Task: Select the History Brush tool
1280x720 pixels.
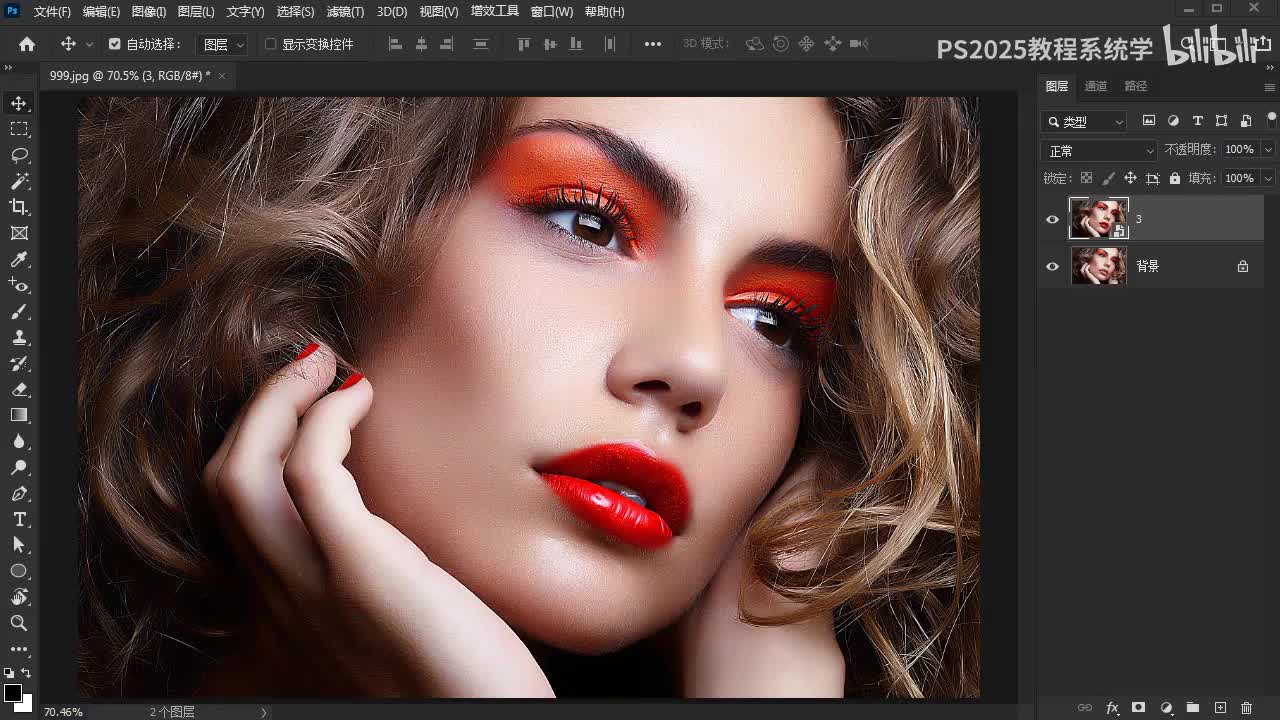Action: tap(19, 364)
